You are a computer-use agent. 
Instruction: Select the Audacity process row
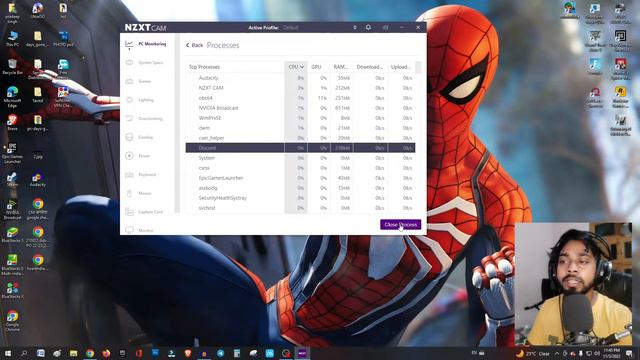coord(300,78)
